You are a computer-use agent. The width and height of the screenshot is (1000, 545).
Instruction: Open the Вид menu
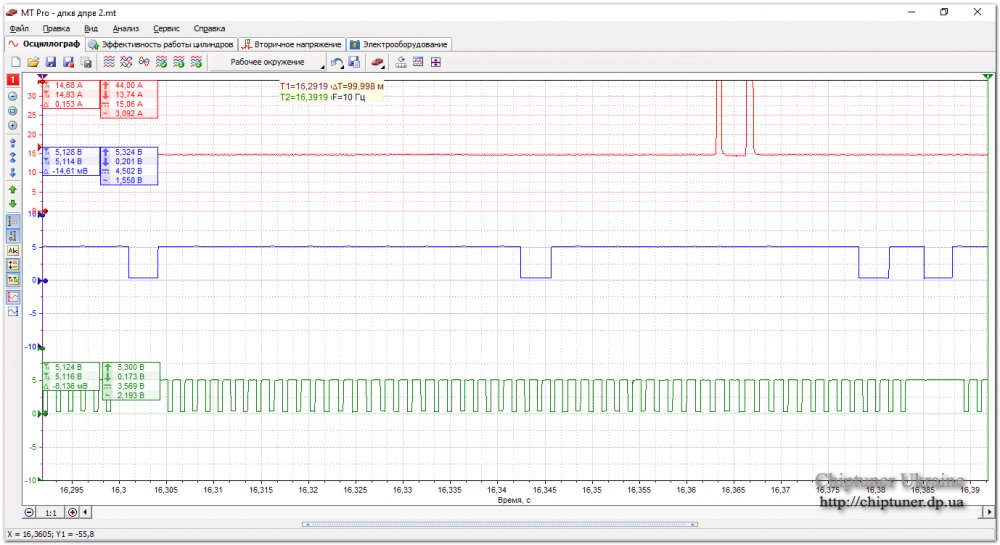[x=91, y=29]
